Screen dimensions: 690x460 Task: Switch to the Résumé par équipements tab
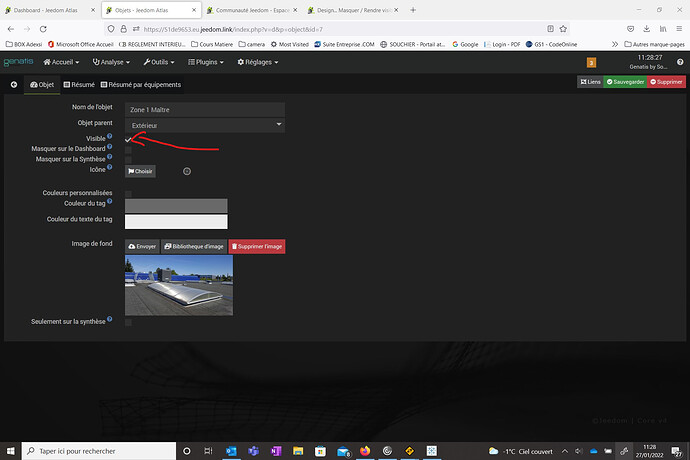(x=141, y=85)
